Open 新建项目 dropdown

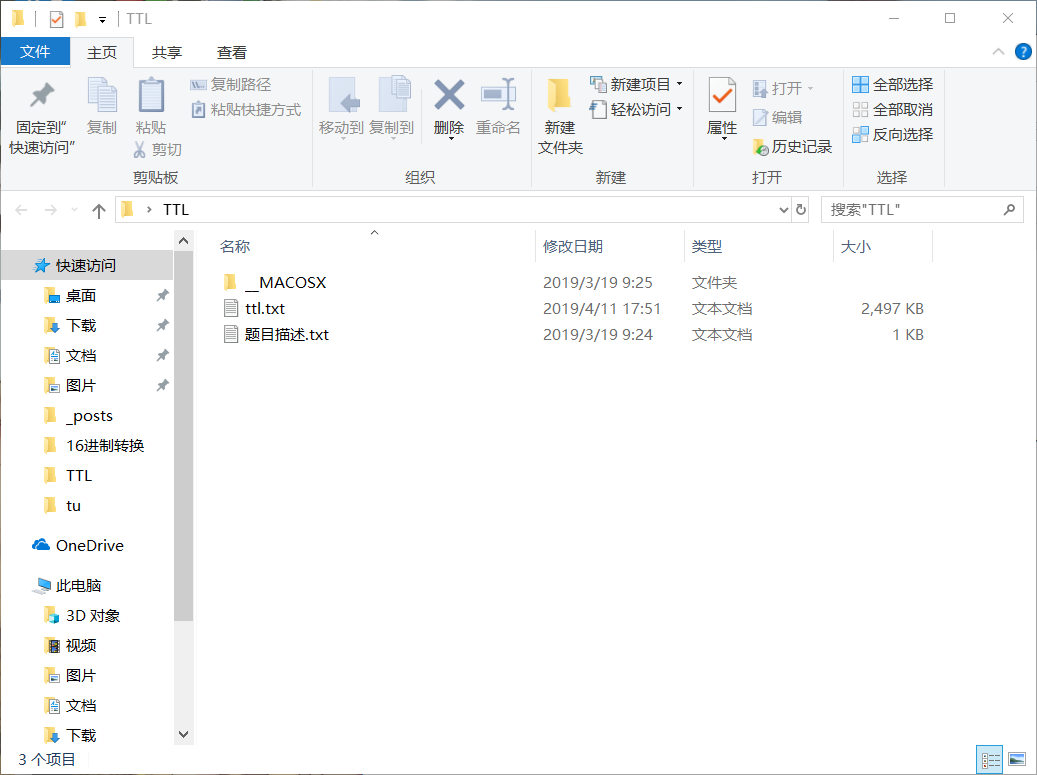636,85
